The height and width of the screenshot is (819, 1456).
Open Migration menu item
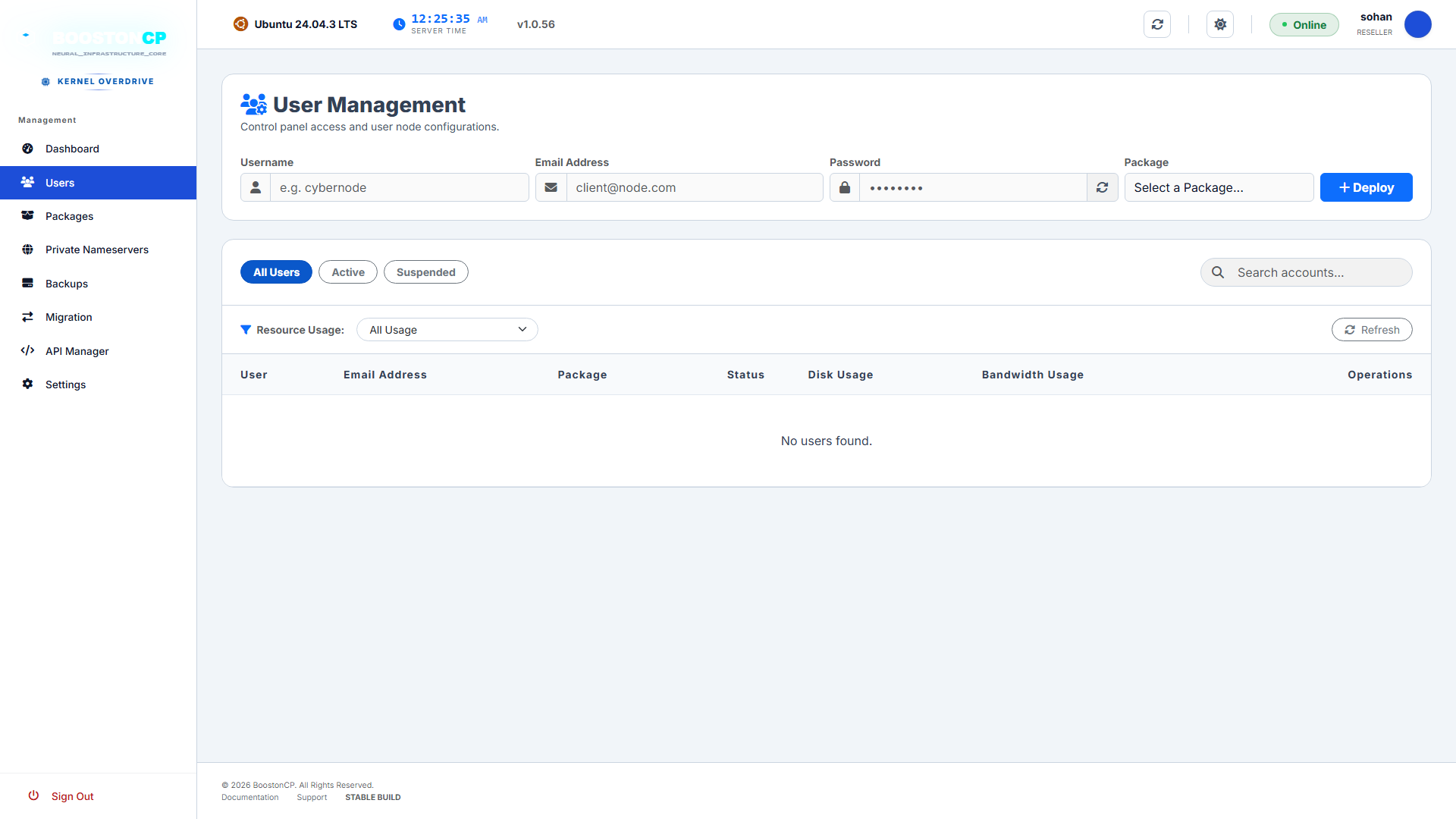99,317
